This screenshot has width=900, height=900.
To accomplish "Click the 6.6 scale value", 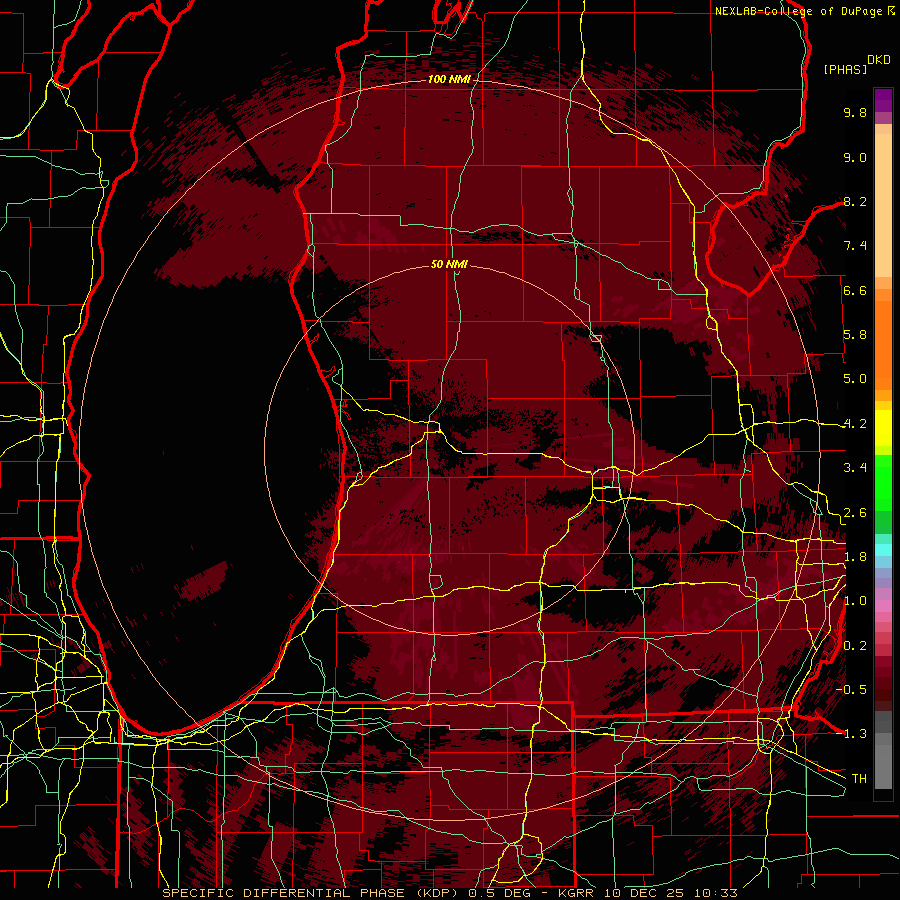I will pos(855,290).
